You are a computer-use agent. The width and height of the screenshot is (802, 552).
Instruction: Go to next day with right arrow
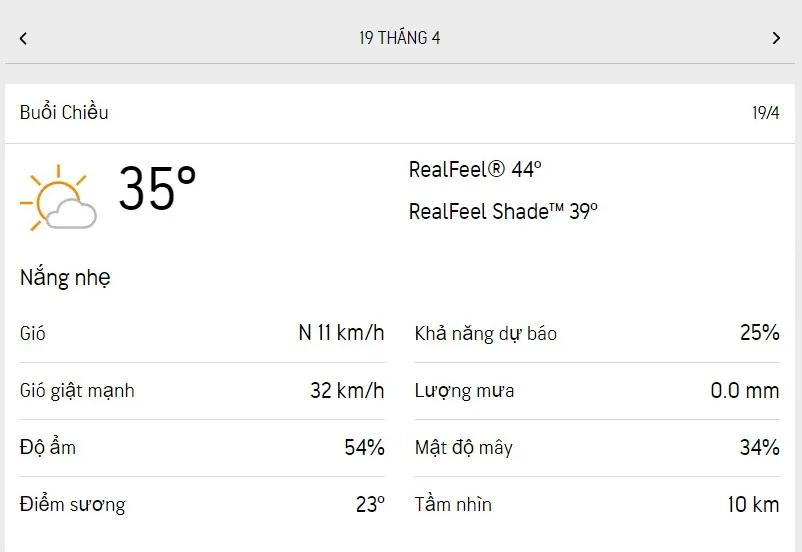776,38
